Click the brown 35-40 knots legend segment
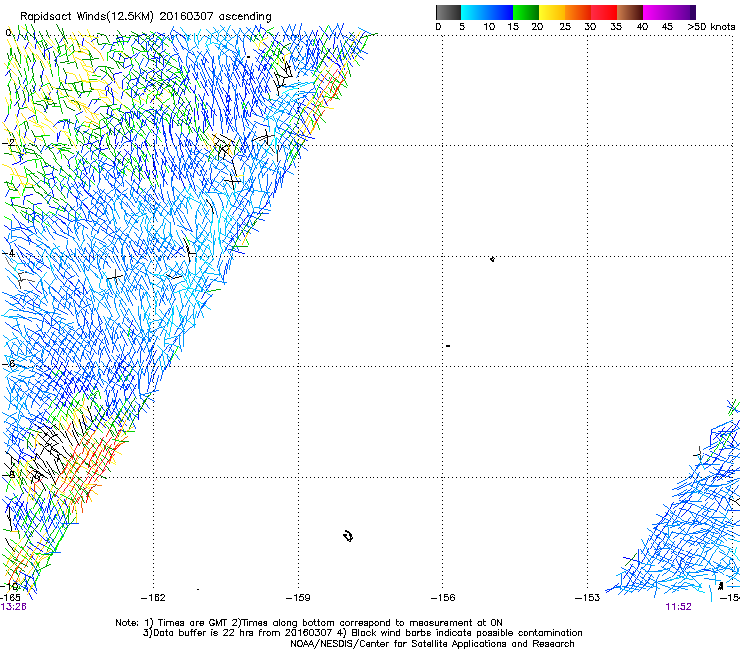The height and width of the screenshot is (650, 740). 630,12
